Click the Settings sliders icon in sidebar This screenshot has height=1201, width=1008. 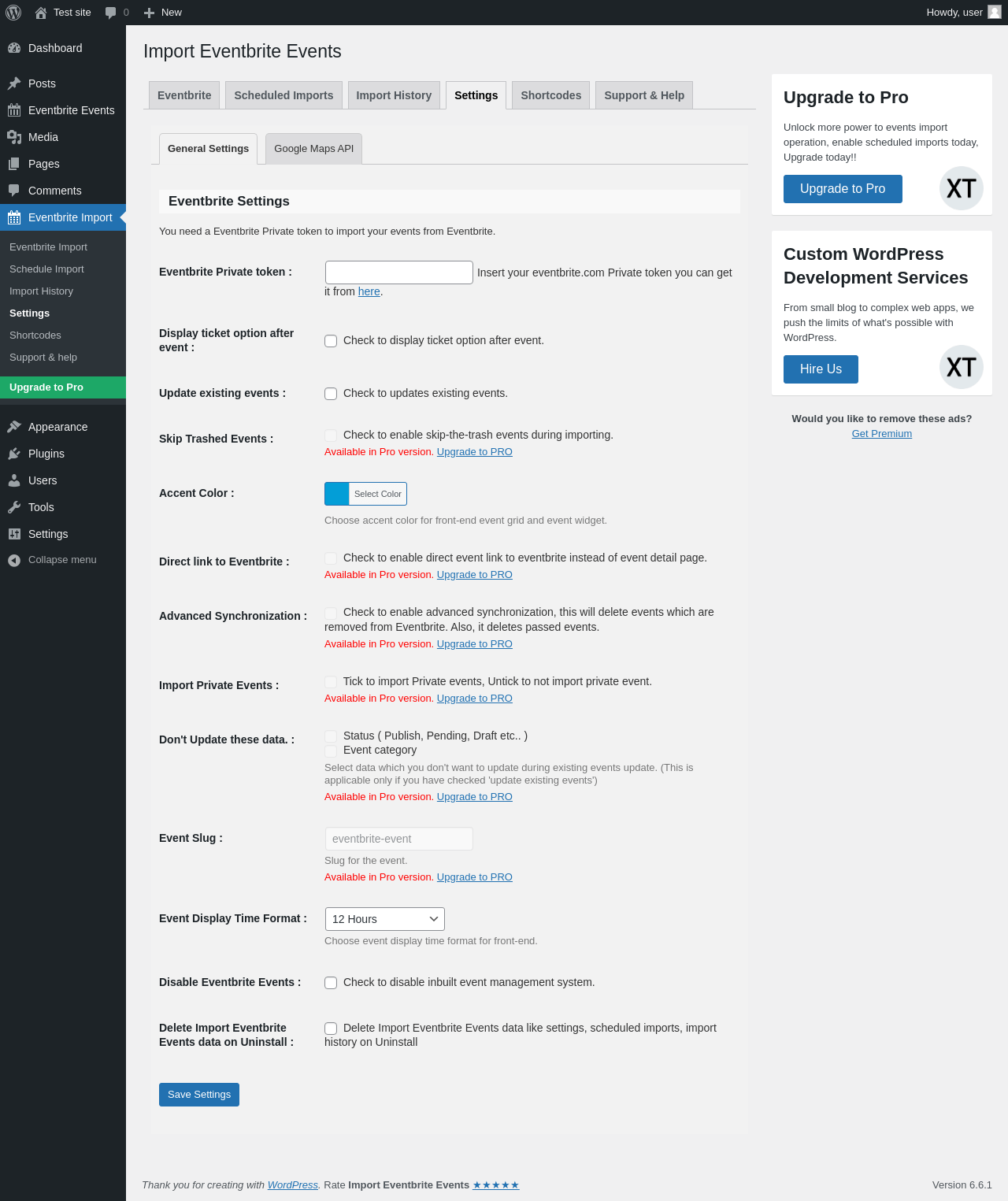(14, 534)
